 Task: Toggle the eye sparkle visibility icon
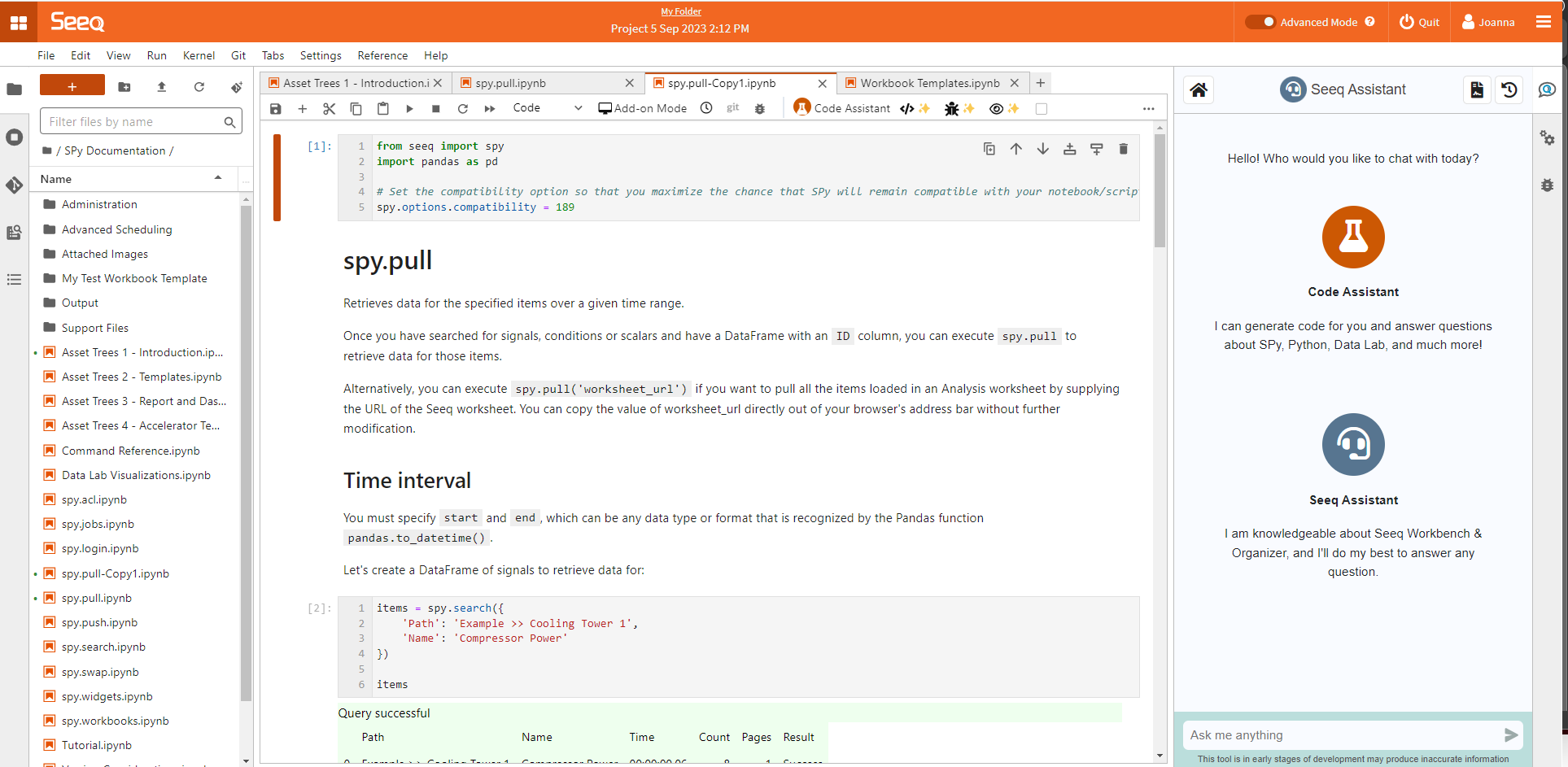(1003, 108)
